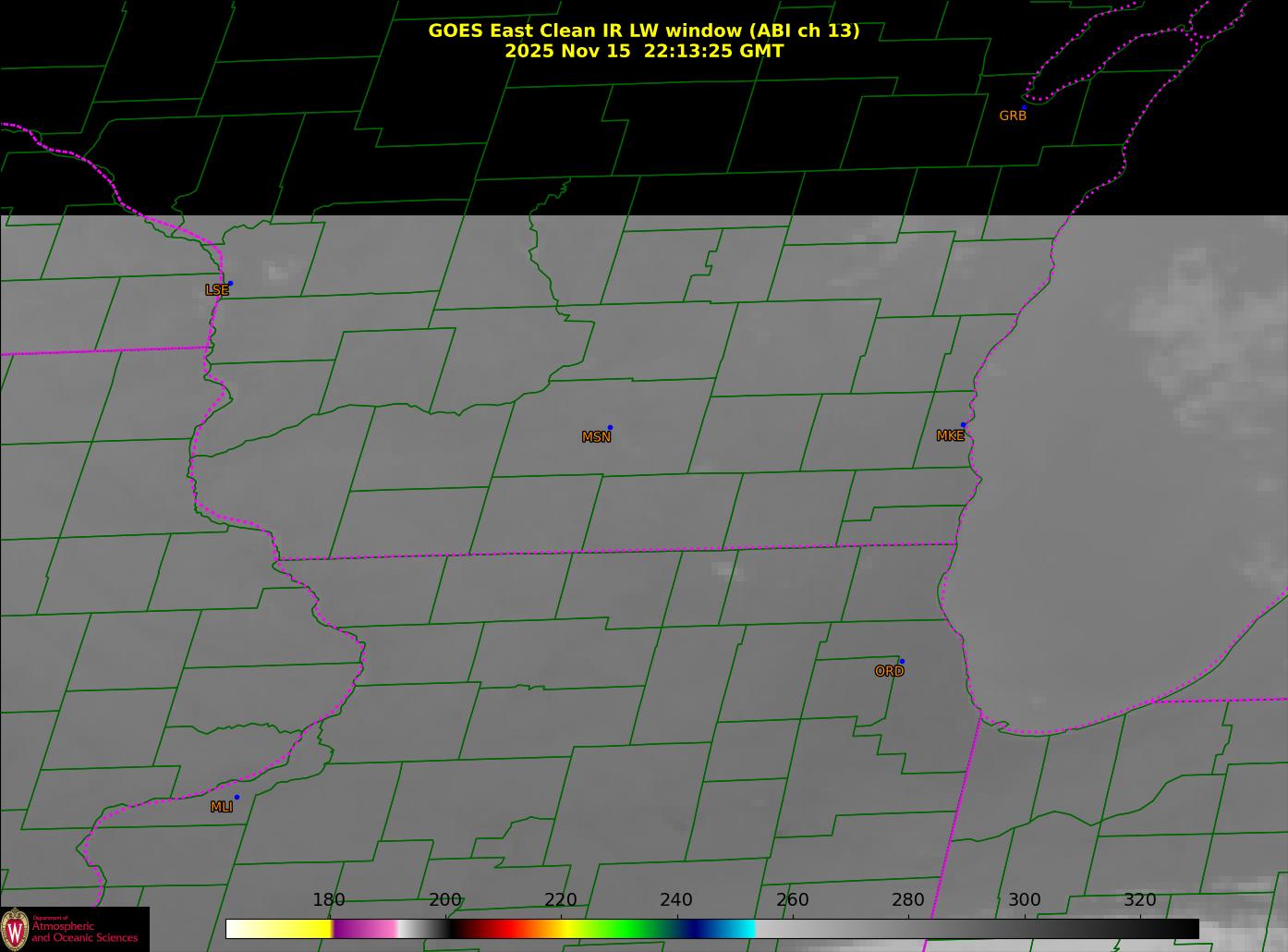
Task: Click the bright cloud patch over Lake Michigan
Action: tap(1192, 314)
